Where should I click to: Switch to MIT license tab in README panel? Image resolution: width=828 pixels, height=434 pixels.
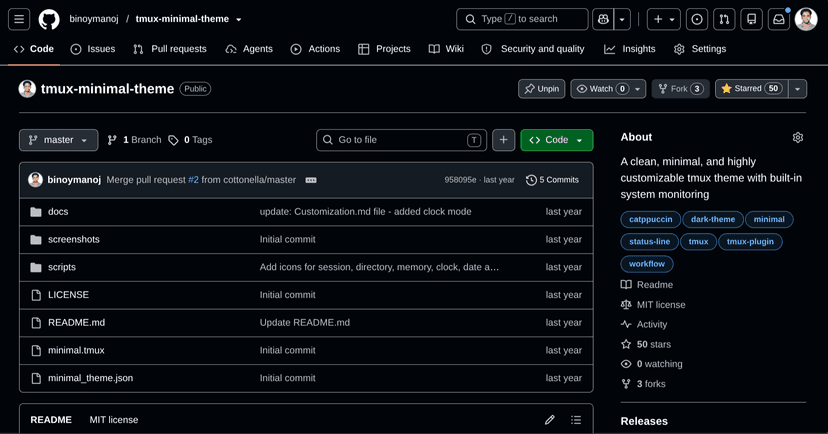114,420
